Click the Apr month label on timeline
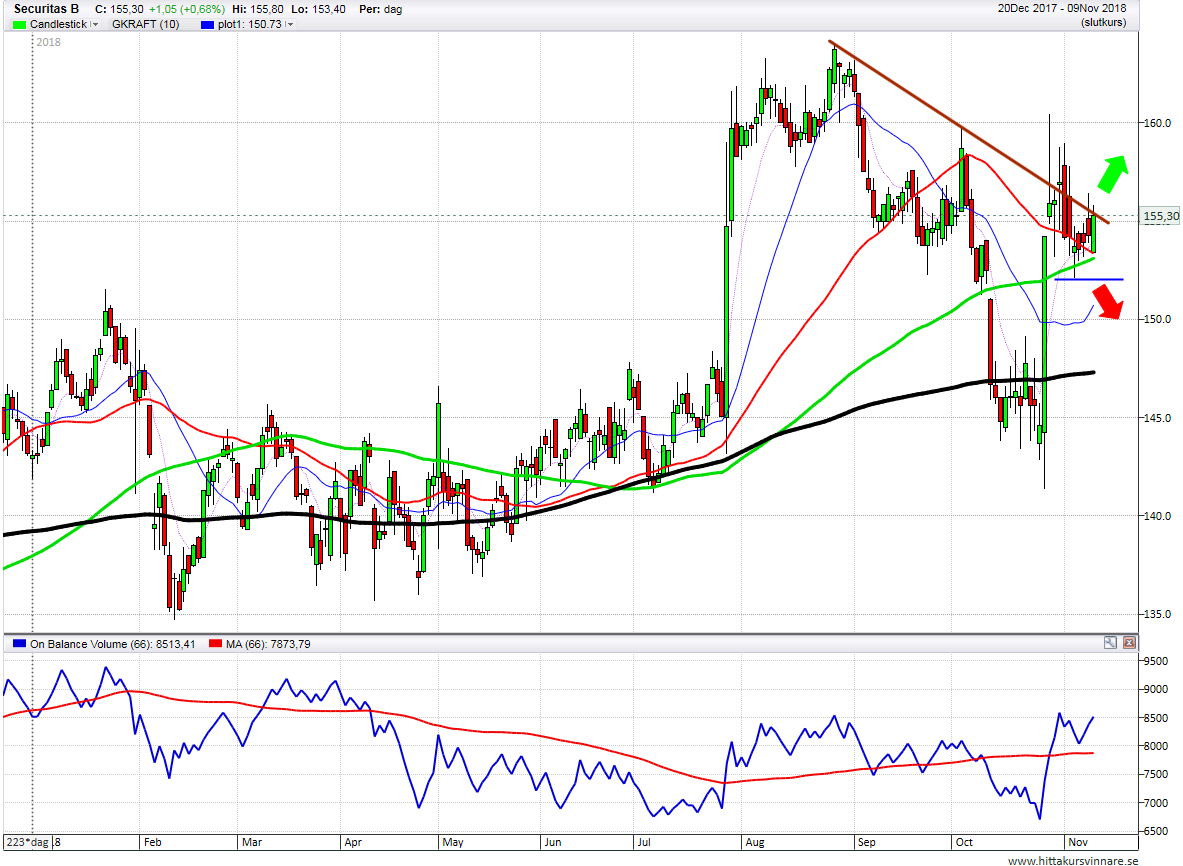Image resolution: width=1183 pixels, height=866 pixels. [x=352, y=842]
